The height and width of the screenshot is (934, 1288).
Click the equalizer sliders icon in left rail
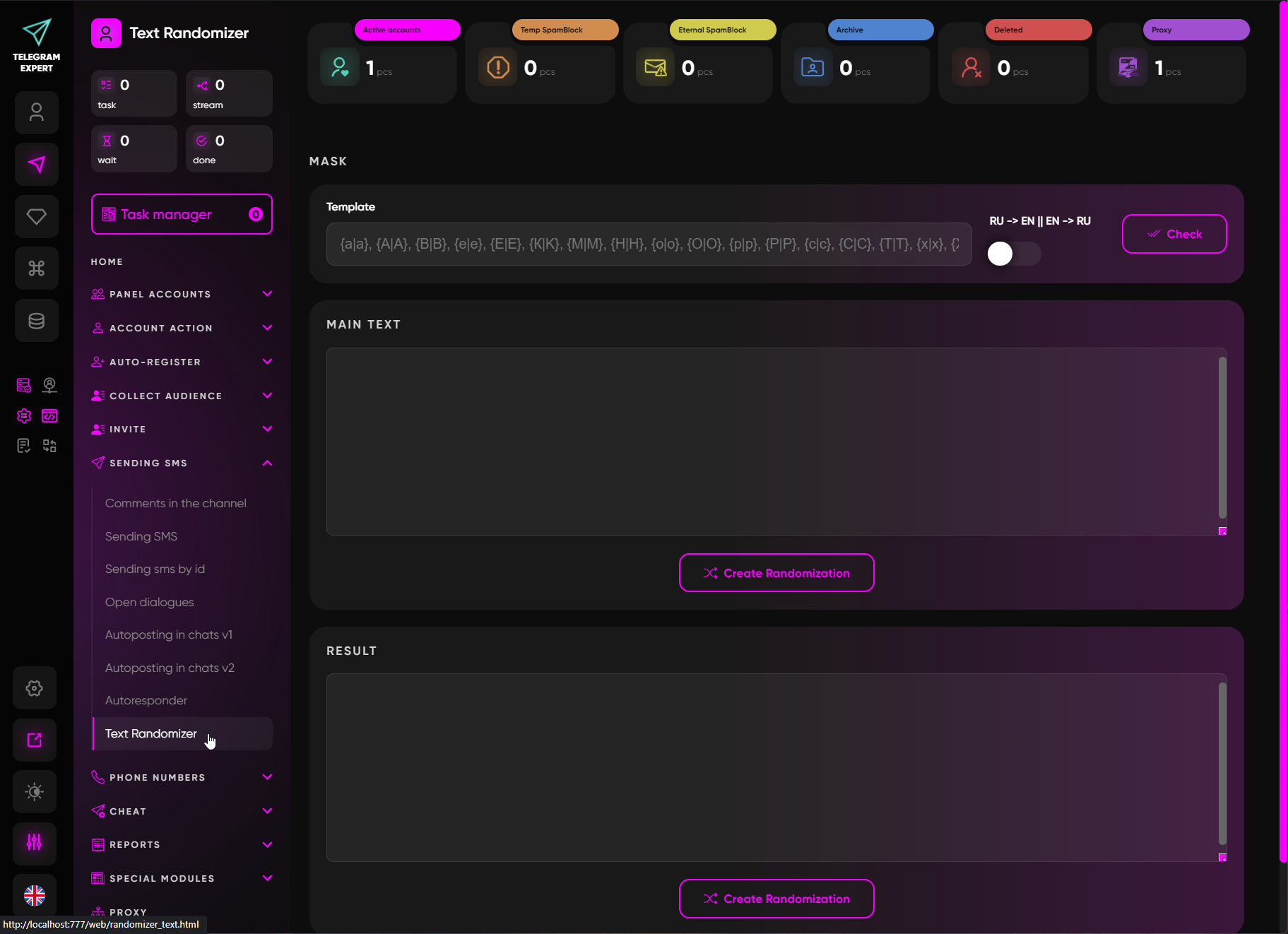[x=35, y=842]
